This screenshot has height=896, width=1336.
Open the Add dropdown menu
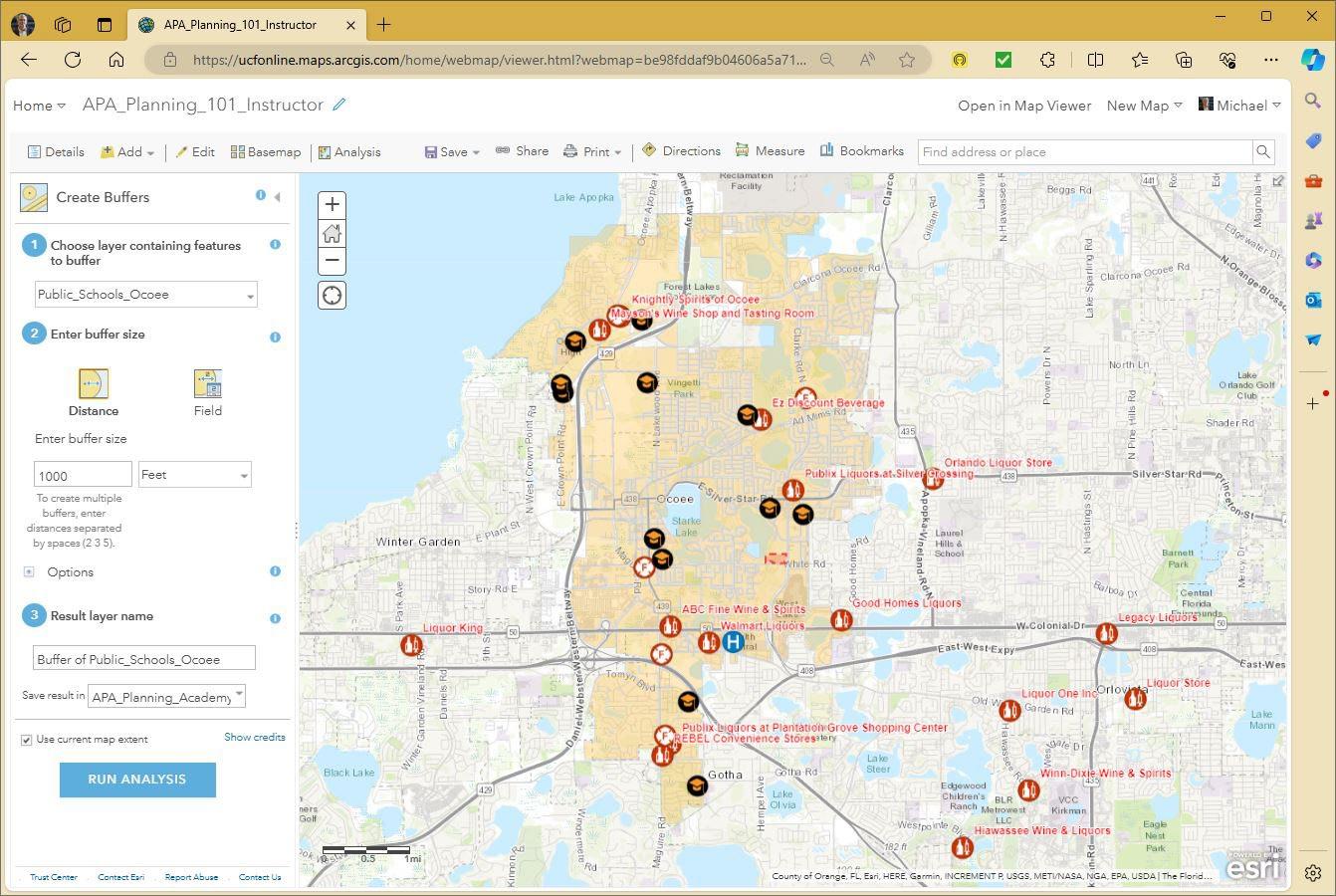(x=127, y=152)
